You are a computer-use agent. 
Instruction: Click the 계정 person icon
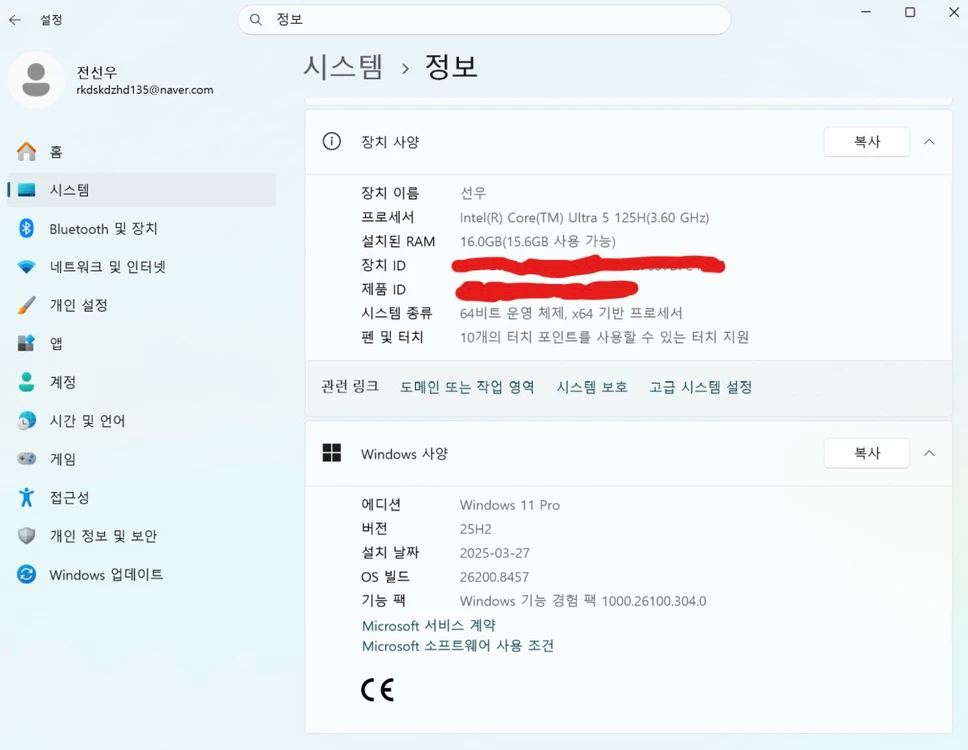[x=26, y=381]
